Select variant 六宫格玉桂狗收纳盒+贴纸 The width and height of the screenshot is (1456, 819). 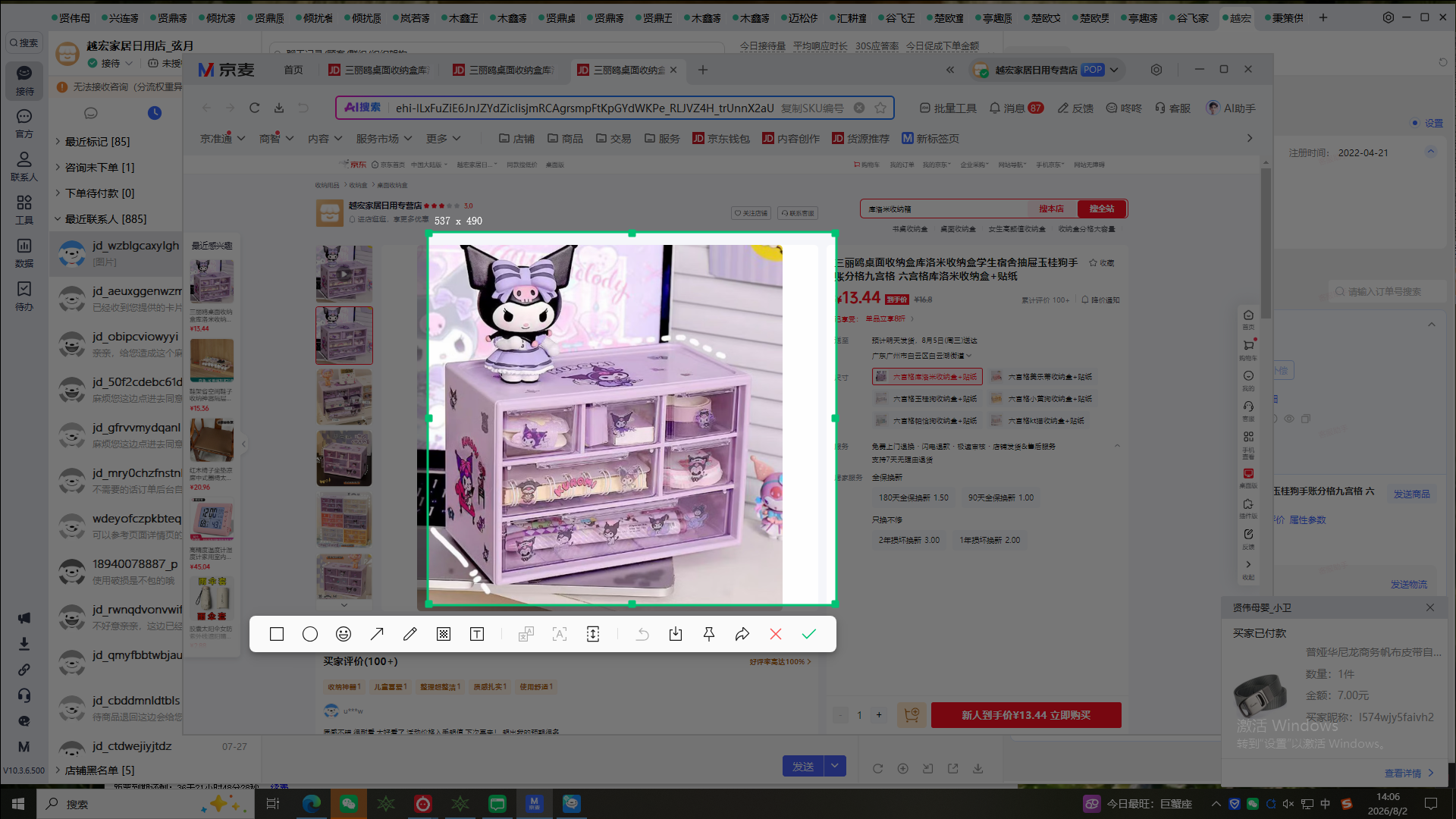[x=927, y=398]
